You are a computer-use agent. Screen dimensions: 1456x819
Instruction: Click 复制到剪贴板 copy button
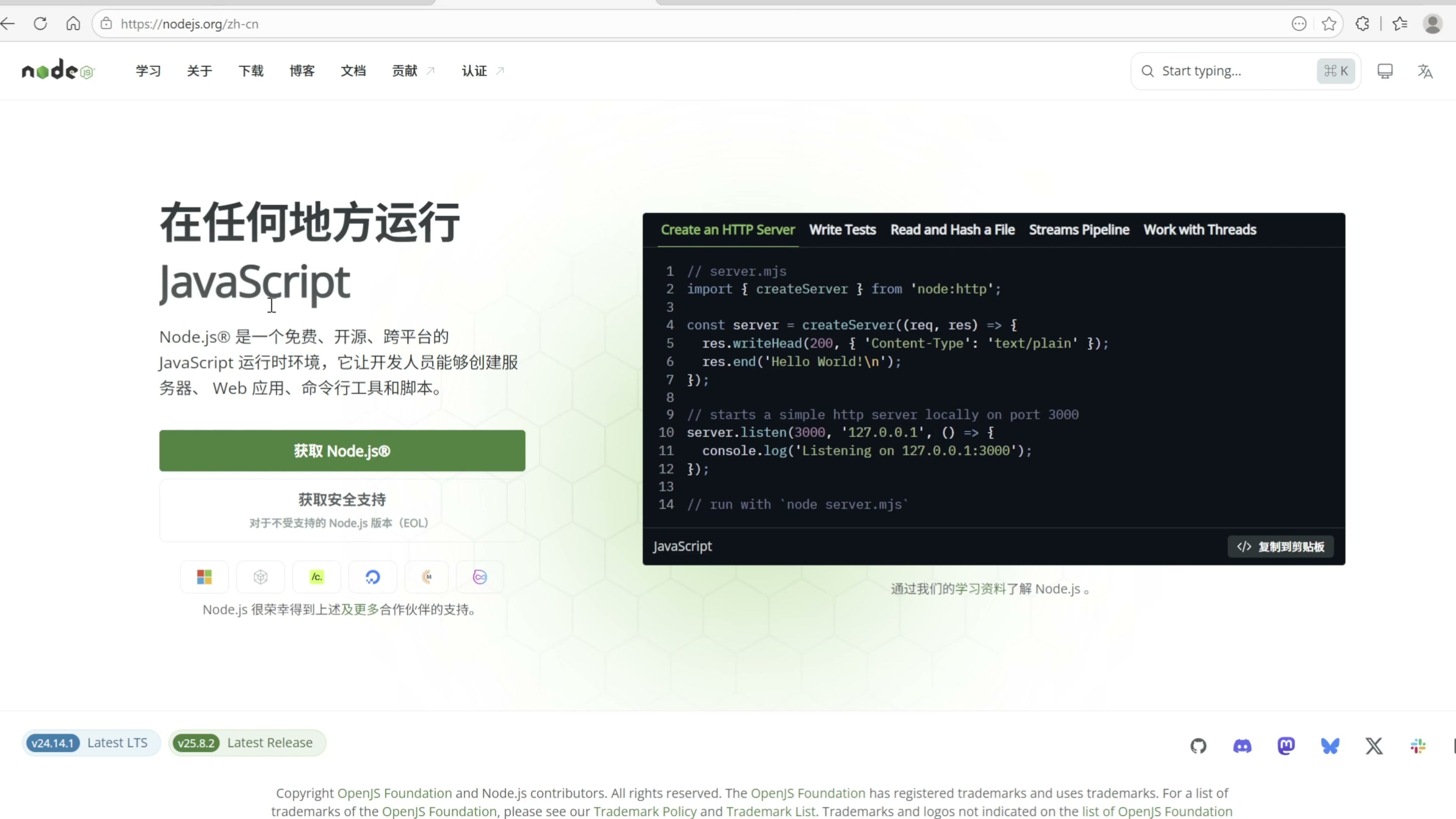pyautogui.click(x=1280, y=546)
